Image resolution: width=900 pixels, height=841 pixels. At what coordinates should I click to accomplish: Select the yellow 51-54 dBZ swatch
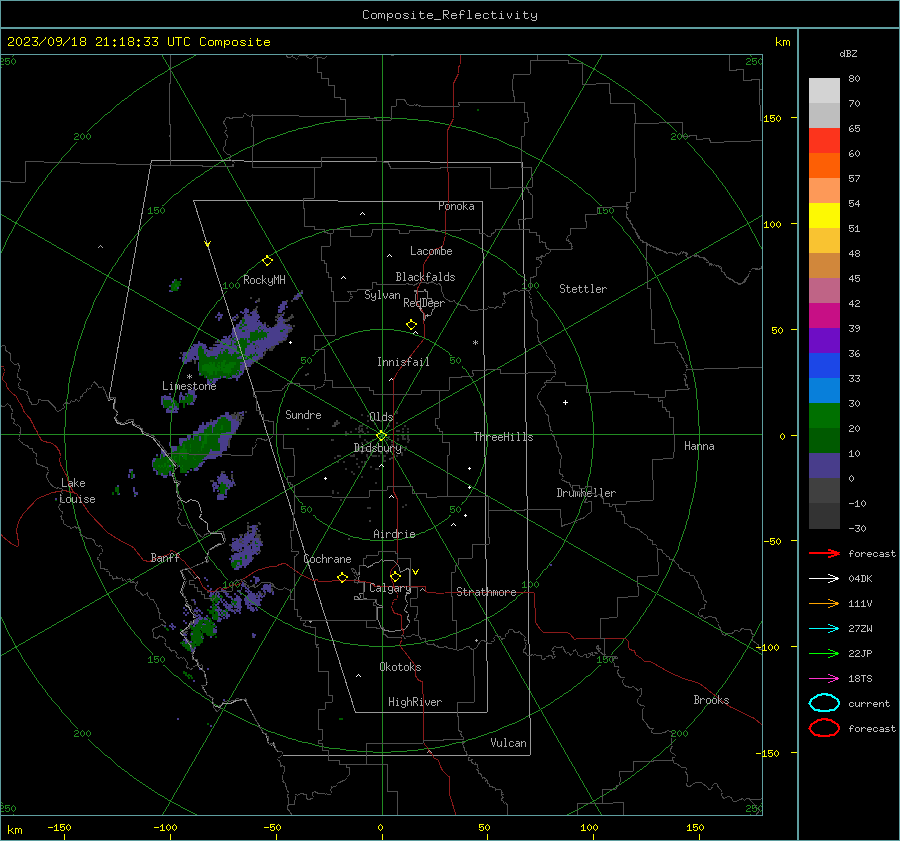point(824,216)
